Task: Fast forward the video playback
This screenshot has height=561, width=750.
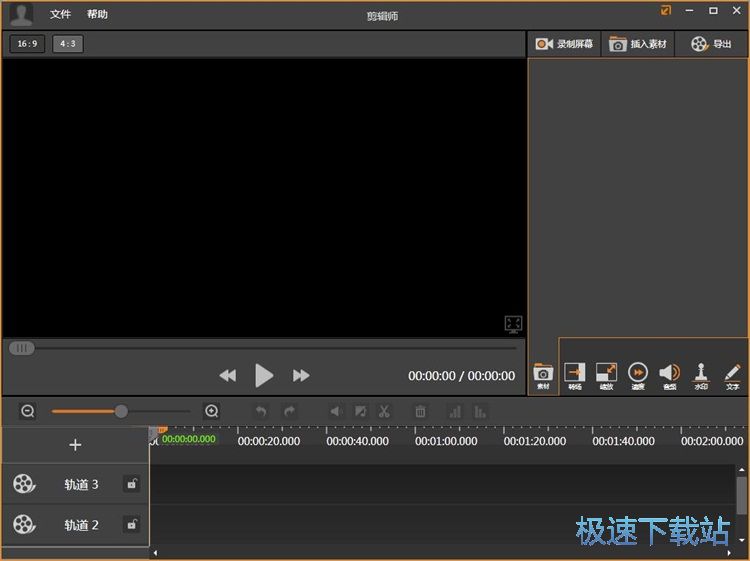Action: [301, 375]
